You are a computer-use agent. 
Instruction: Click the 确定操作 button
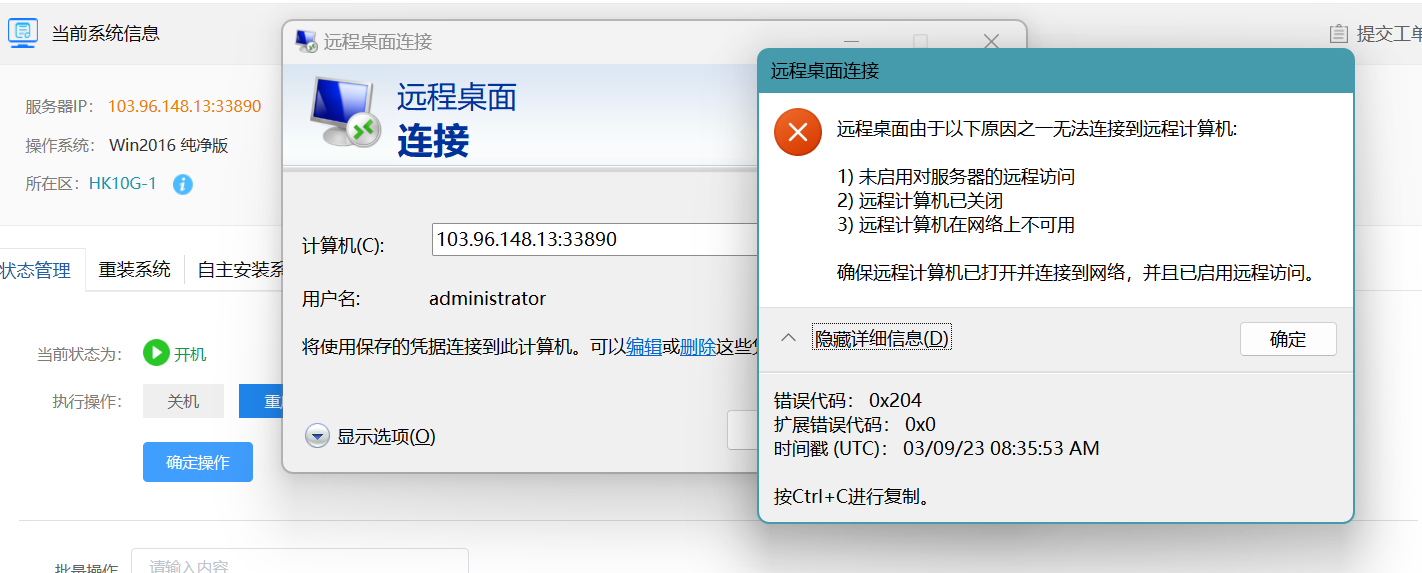[x=198, y=462]
